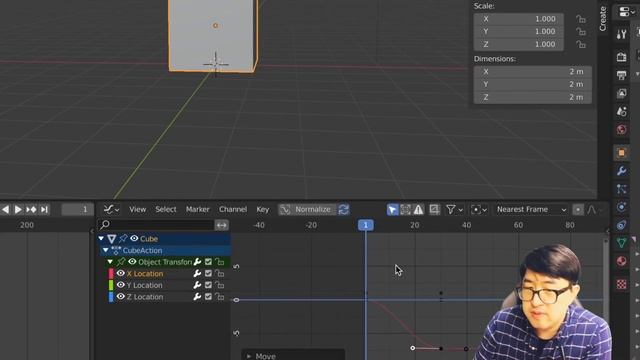Lock the X Location channel
The width and height of the screenshot is (640, 360).
[x=220, y=273]
